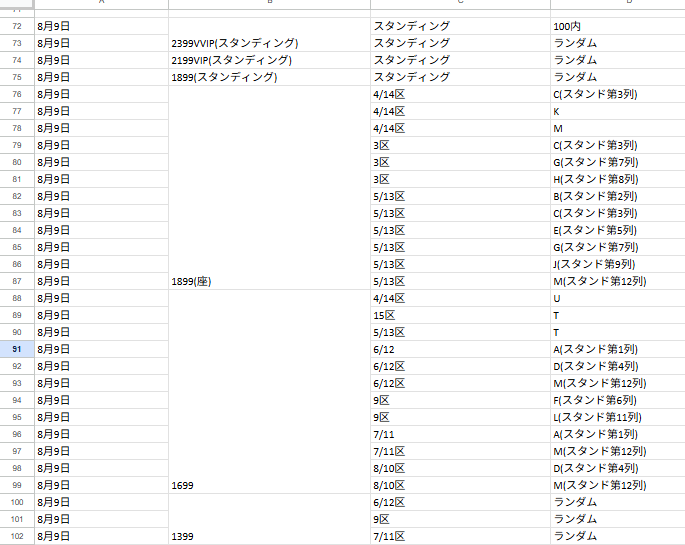Click '4/14区' in row 76

(460, 94)
